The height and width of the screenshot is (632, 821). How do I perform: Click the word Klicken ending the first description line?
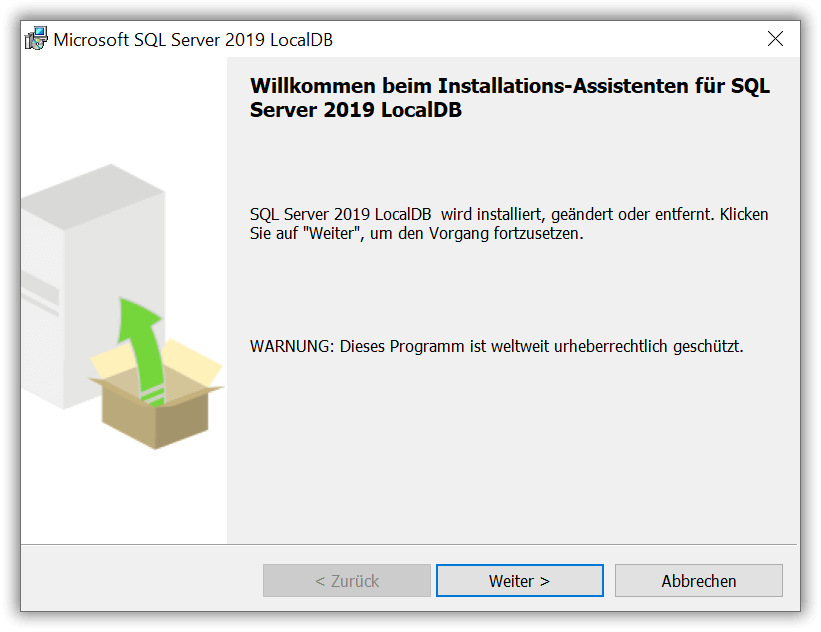[744, 214]
